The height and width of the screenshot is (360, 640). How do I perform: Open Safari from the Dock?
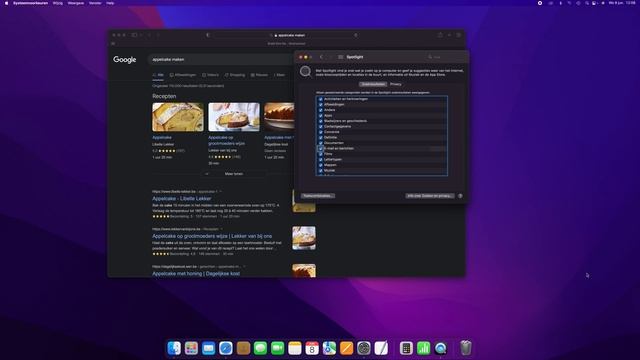tap(226, 348)
